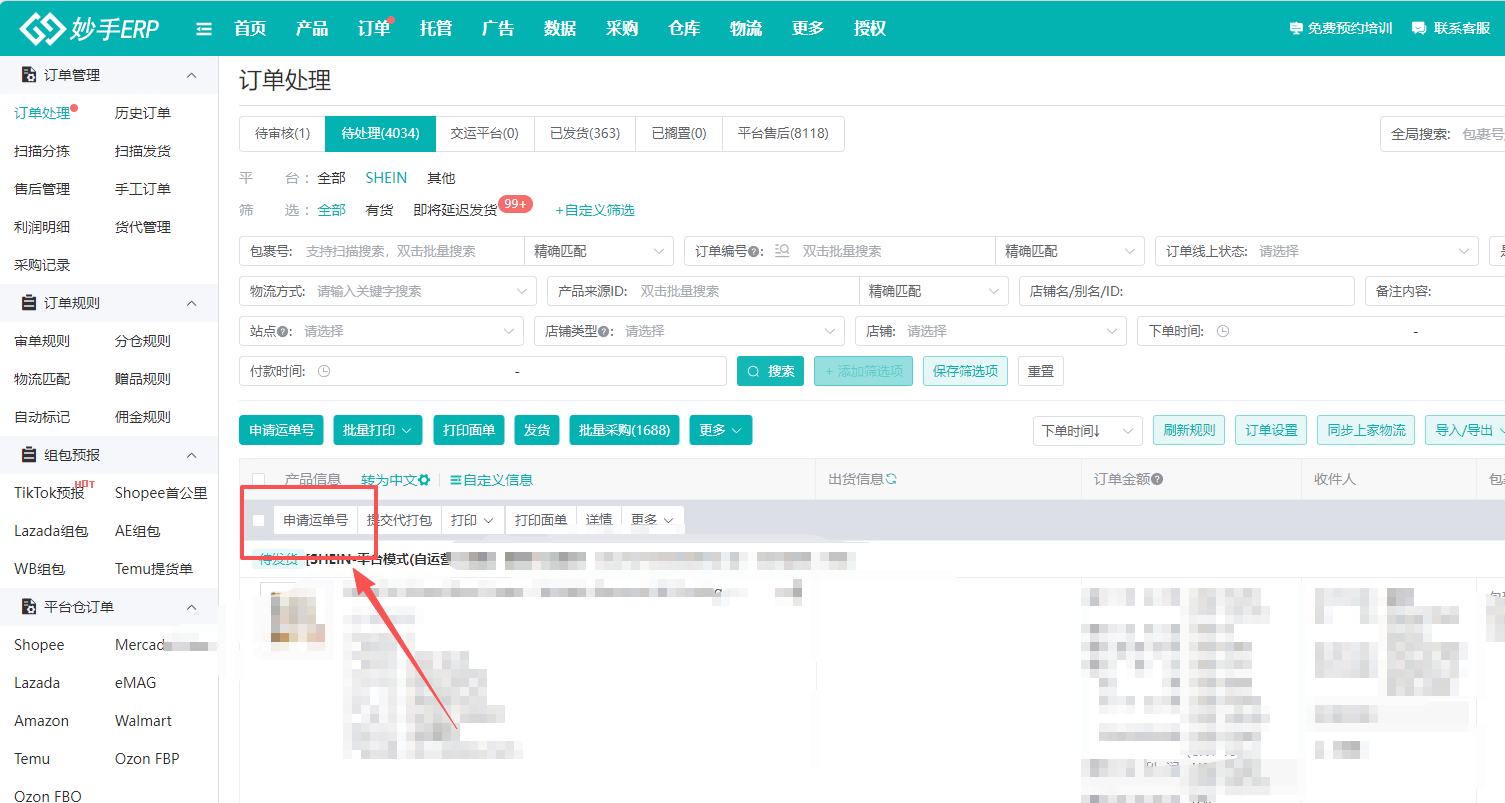The height and width of the screenshot is (803, 1505).
Task: Open 历史订单 from the sidebar
Action: click(143, 112)
